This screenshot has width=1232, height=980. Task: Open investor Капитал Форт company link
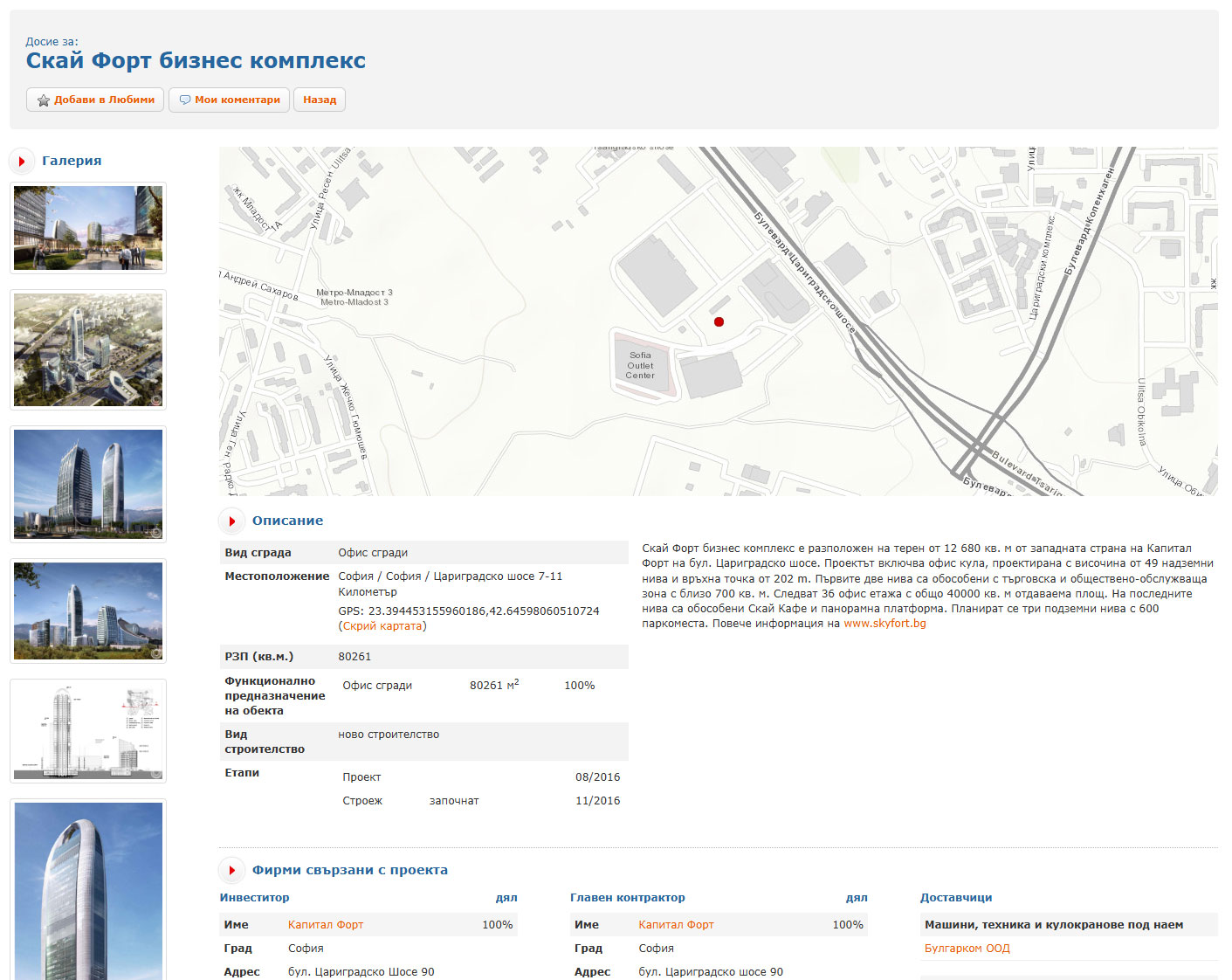(325, 925)
